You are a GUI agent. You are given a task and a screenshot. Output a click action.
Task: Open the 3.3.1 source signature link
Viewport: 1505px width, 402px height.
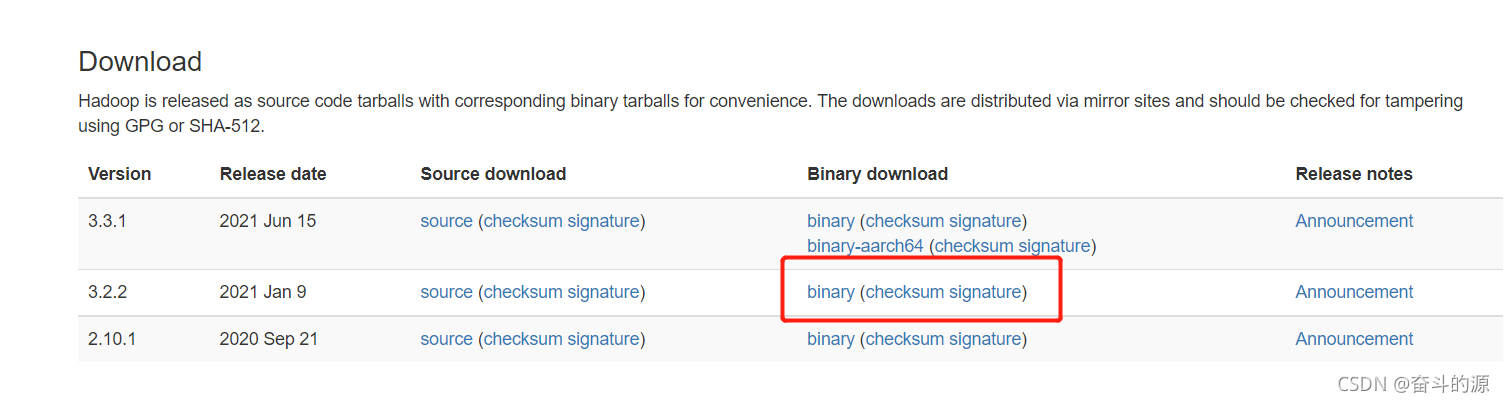603,221
